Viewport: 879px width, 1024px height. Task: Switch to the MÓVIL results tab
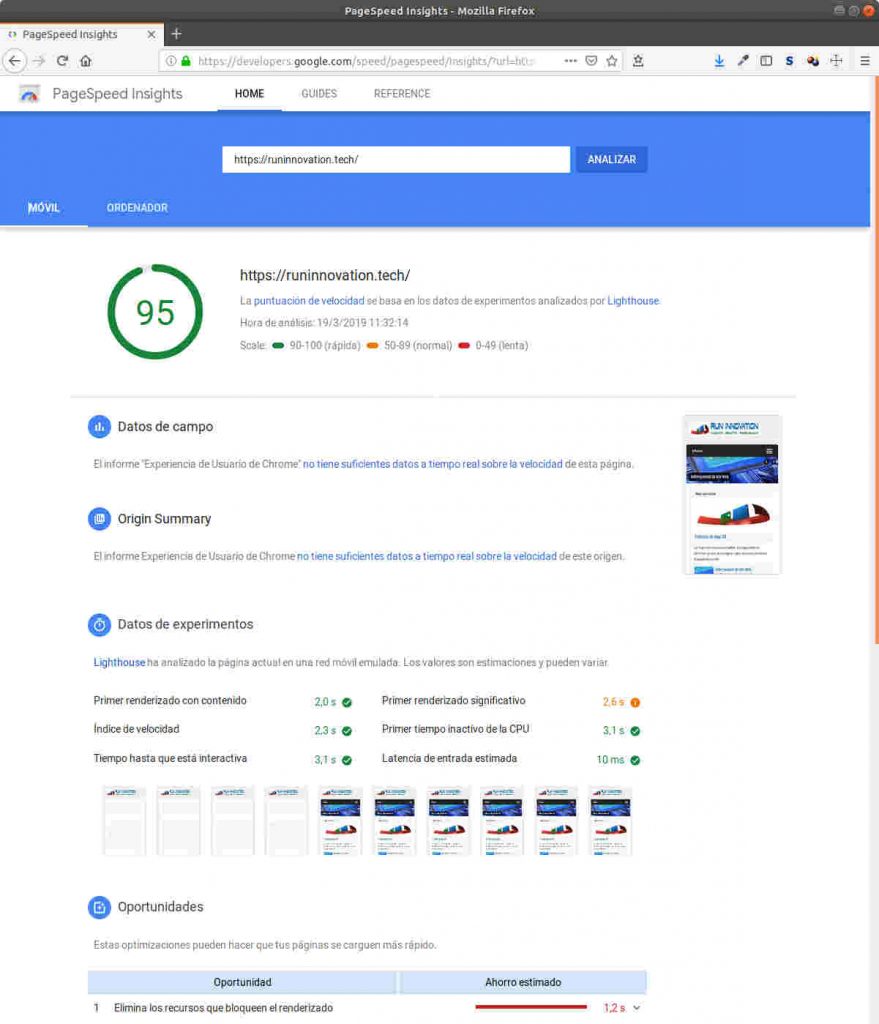[x=44, y=208]
